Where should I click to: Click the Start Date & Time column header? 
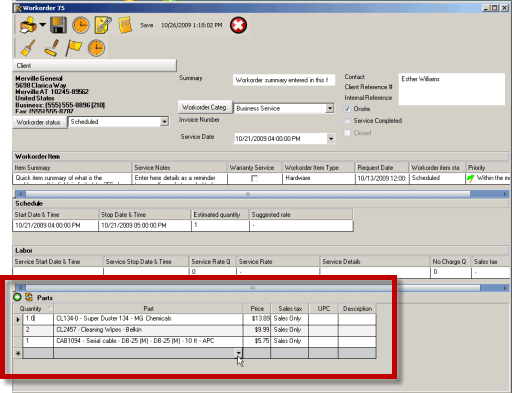pyautogui.click(x=56, y=215)
